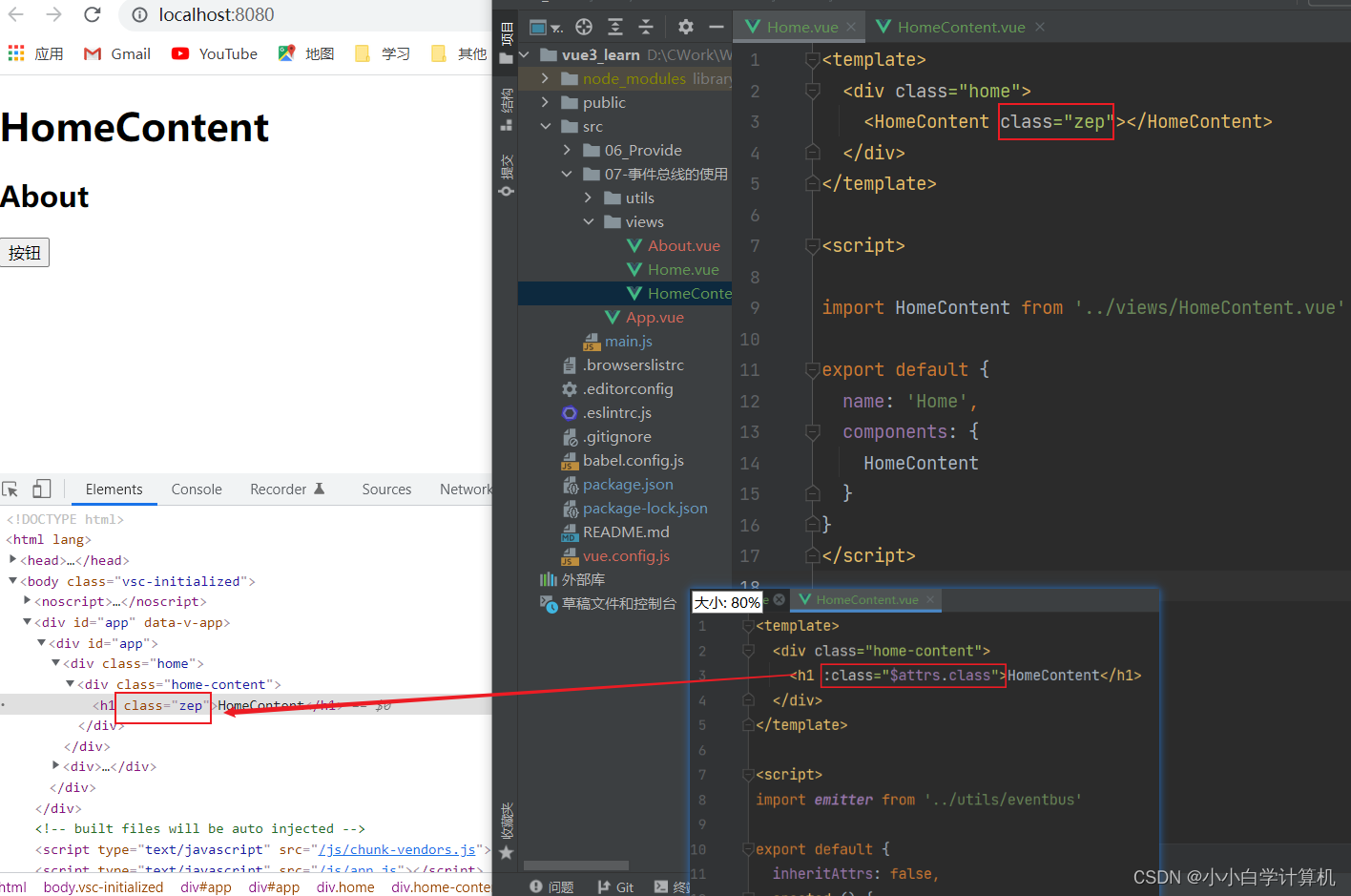Image resolution: width=1351 pixels, height=896 pixels.
Task: Select div.home in DevTools breadcrumb
Action: [x=345, y=887]
